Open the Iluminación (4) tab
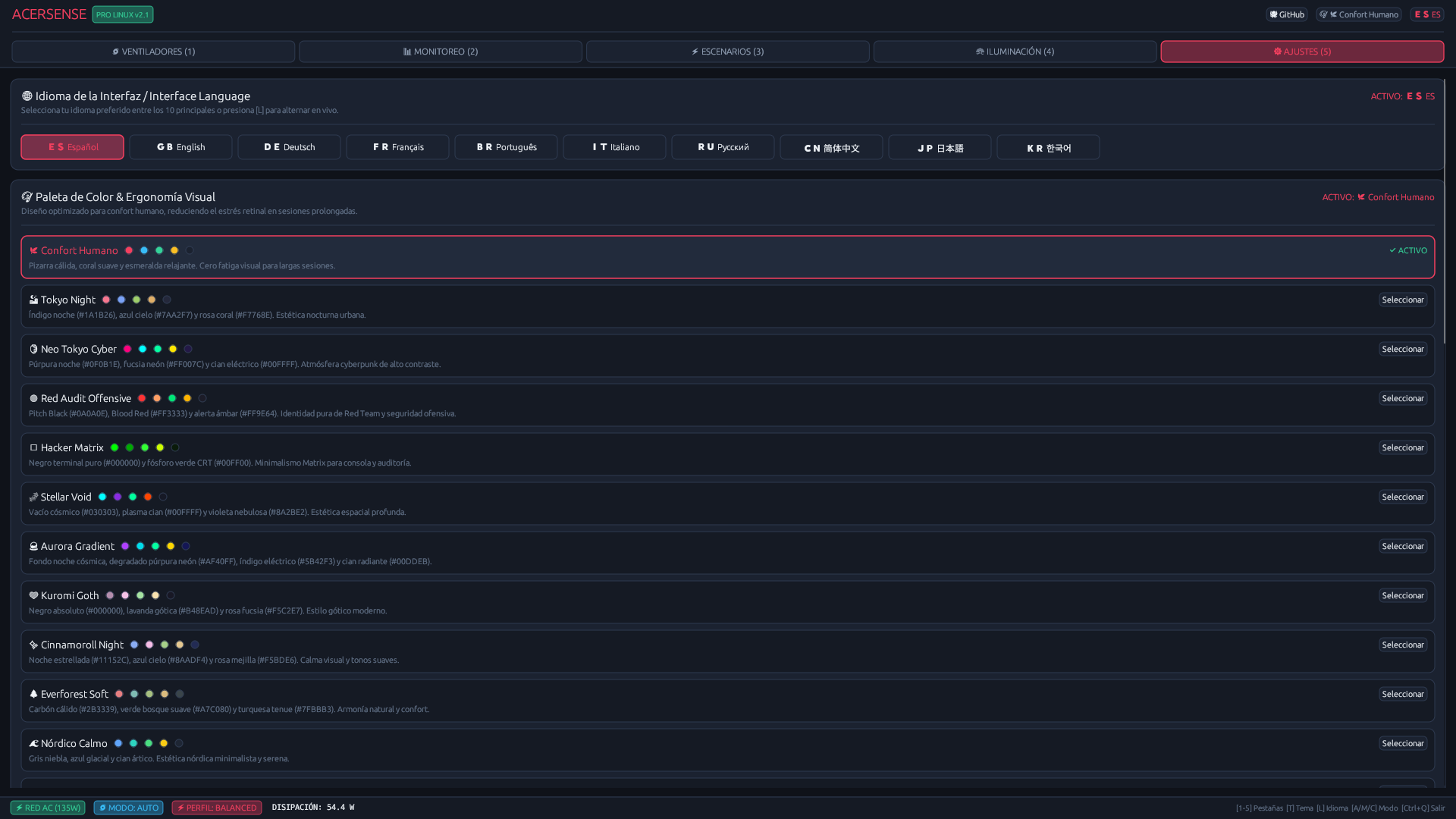 (x=1015, y=52)
